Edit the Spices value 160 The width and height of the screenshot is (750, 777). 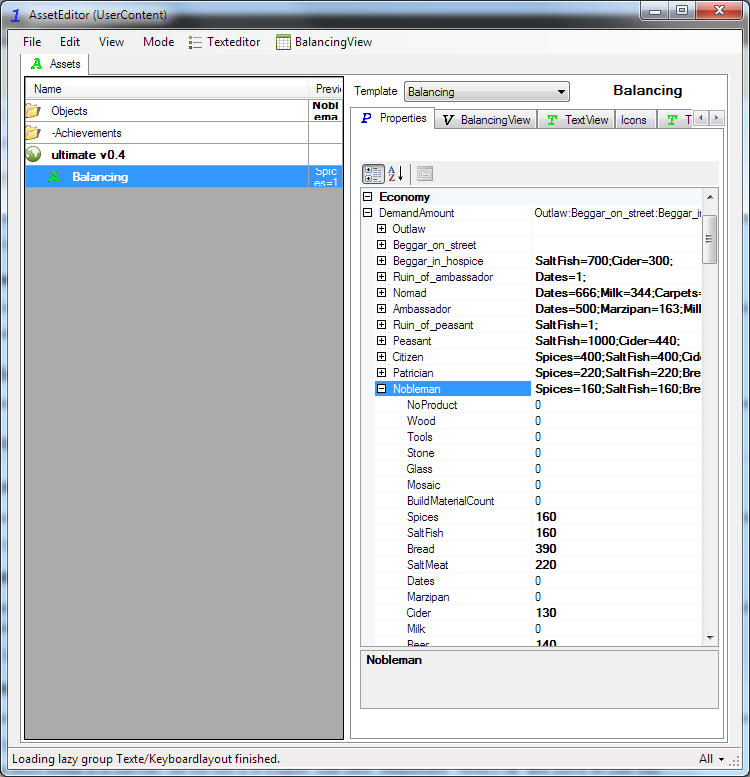[617, 517]
